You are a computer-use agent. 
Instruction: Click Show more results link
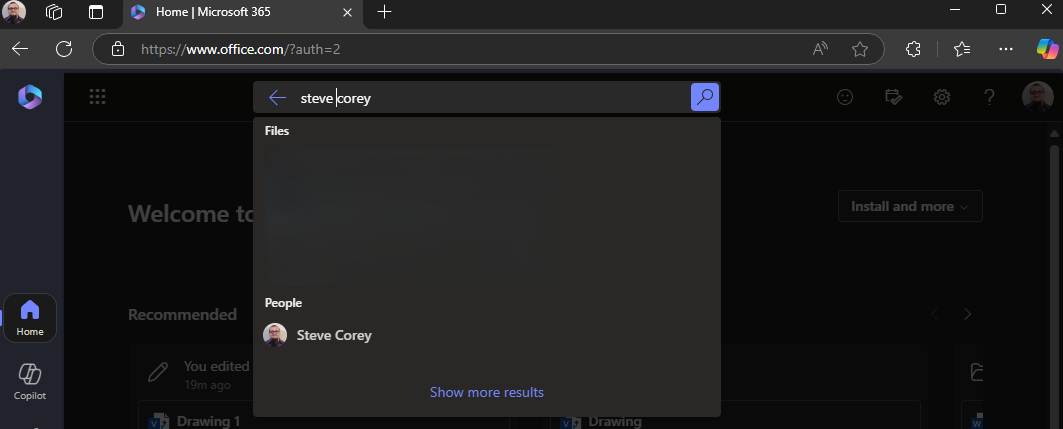pyautogui.click(x=487, y=392)
